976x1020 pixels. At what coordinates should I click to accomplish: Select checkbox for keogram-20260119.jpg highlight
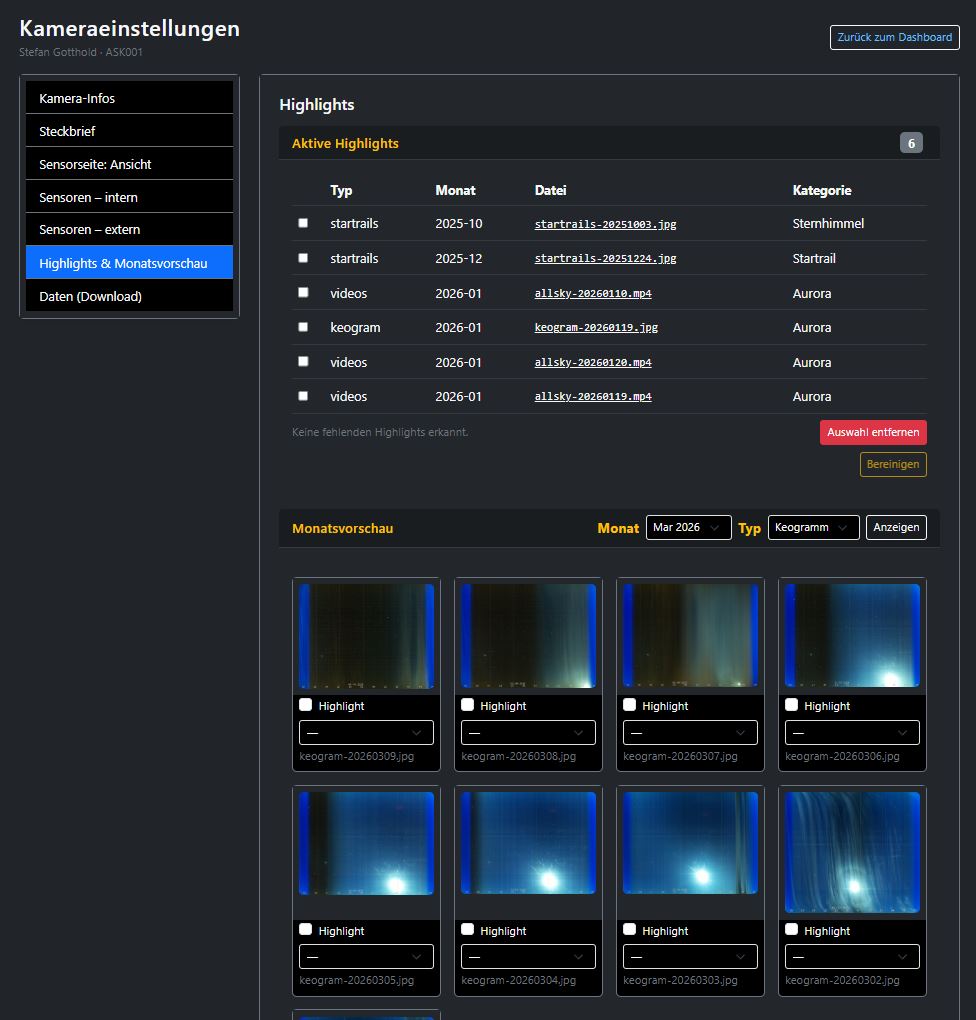(x=303, y=327)
